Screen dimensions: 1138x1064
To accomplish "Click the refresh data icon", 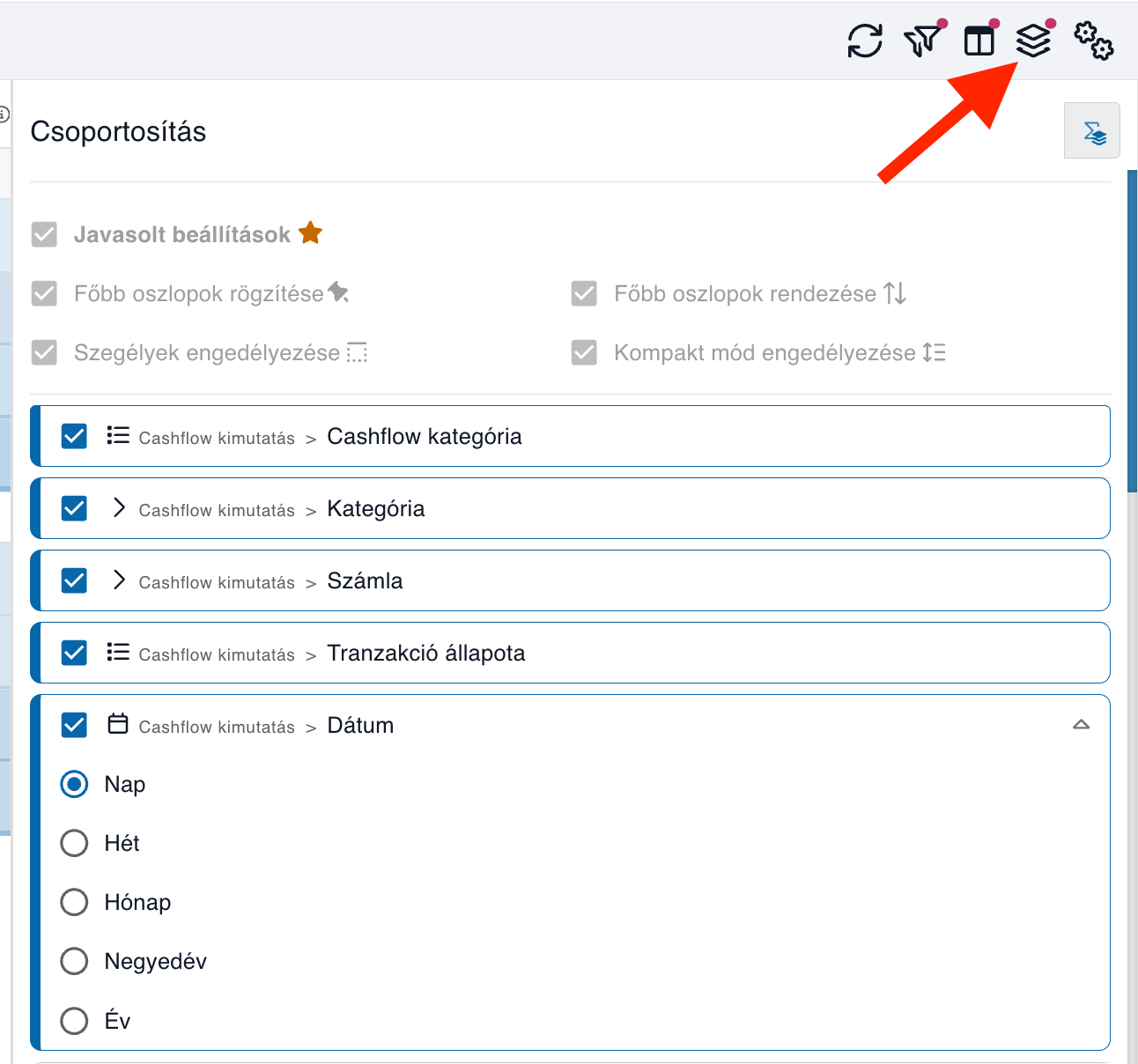I will 865,41.
